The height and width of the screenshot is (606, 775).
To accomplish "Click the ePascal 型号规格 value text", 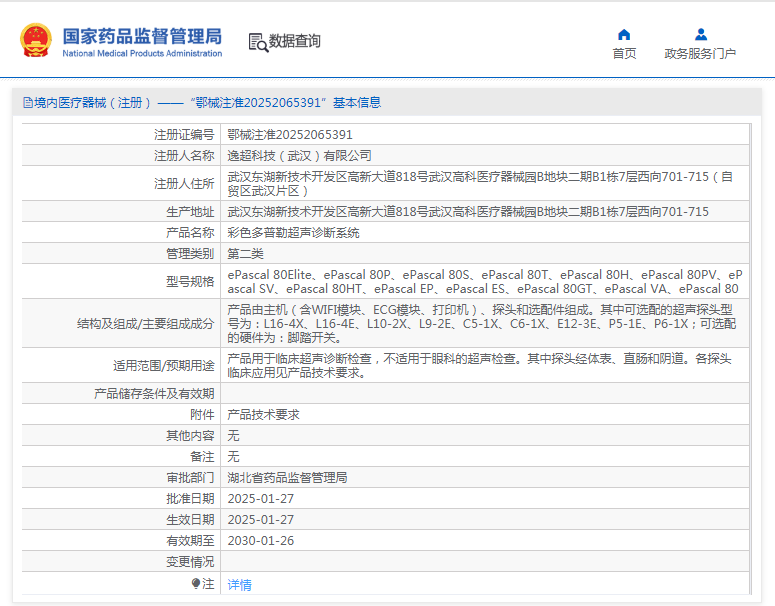I will click(x=484, y=281).
